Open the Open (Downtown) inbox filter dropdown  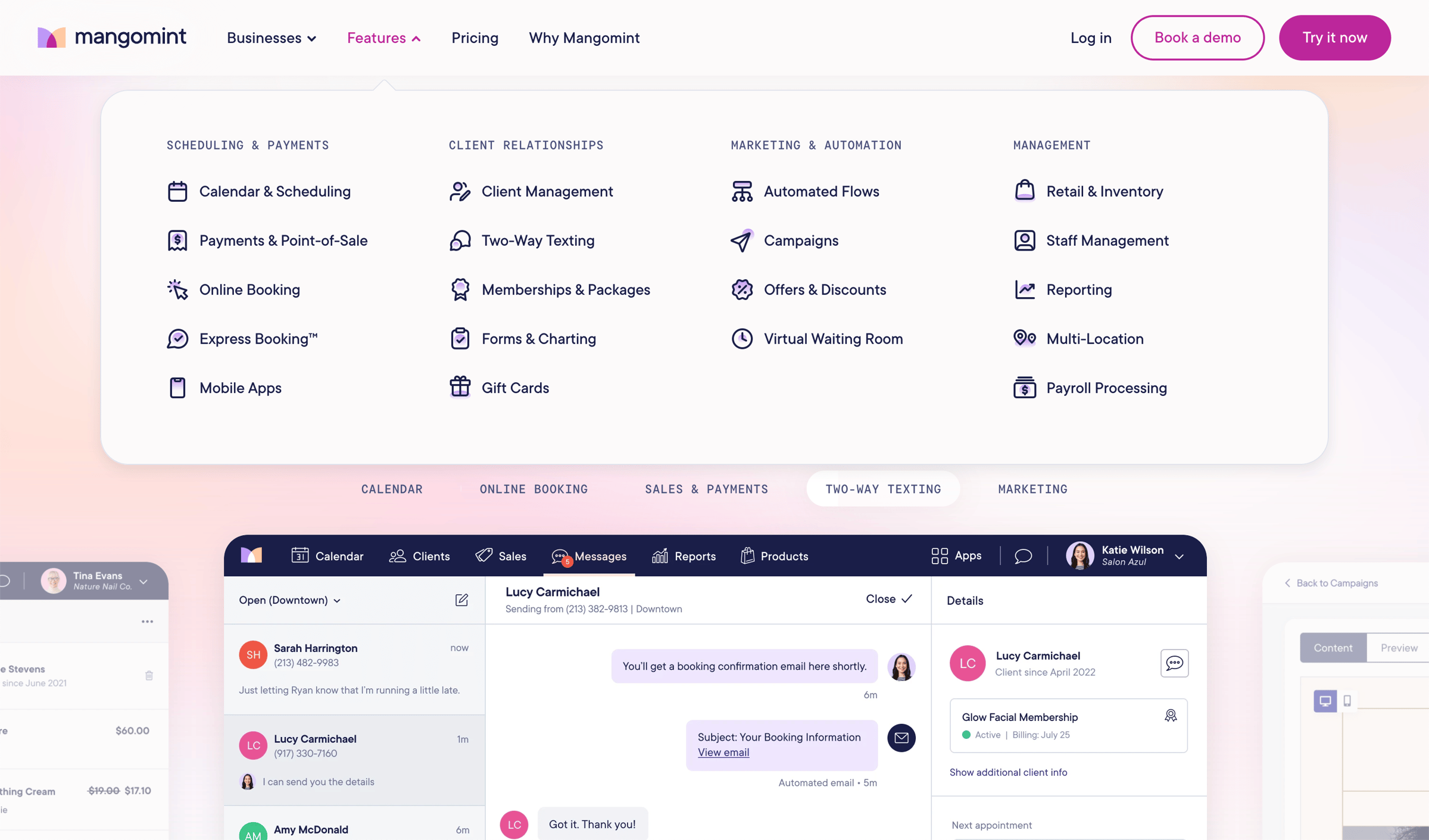(290, 600)
